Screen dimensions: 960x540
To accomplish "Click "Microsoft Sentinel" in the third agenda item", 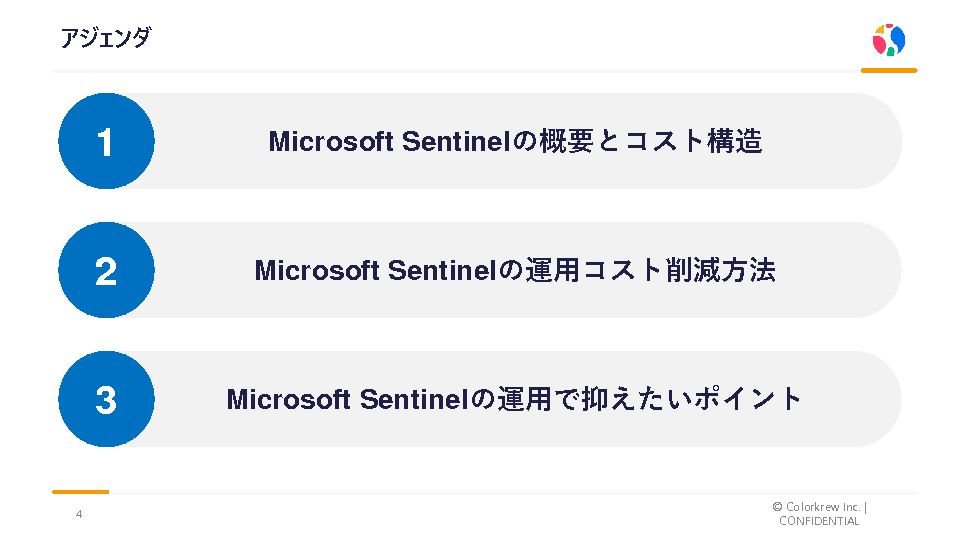I will tap(347, 400).
